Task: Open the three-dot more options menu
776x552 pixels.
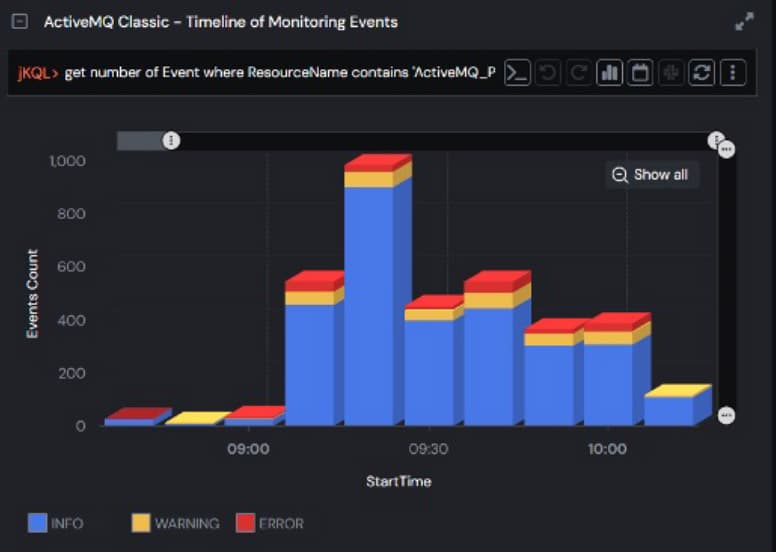Action: point(733,73)
